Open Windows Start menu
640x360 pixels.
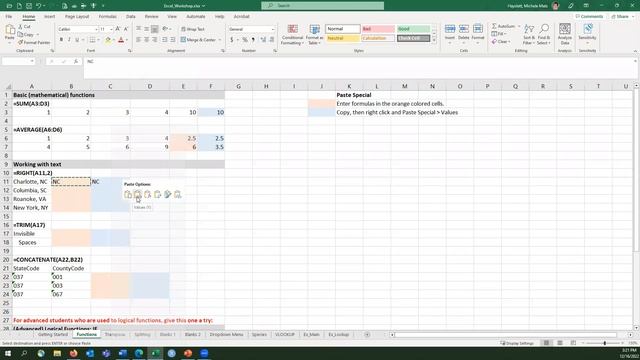(8, 353)
